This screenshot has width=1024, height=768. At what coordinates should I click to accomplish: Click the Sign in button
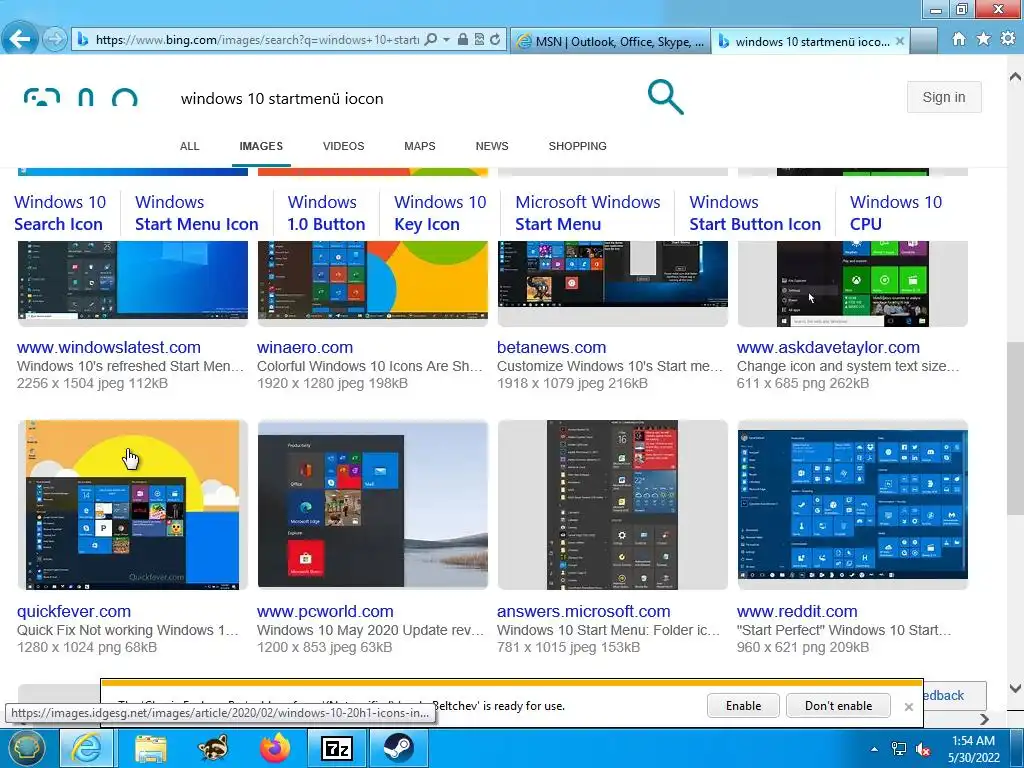944,97
